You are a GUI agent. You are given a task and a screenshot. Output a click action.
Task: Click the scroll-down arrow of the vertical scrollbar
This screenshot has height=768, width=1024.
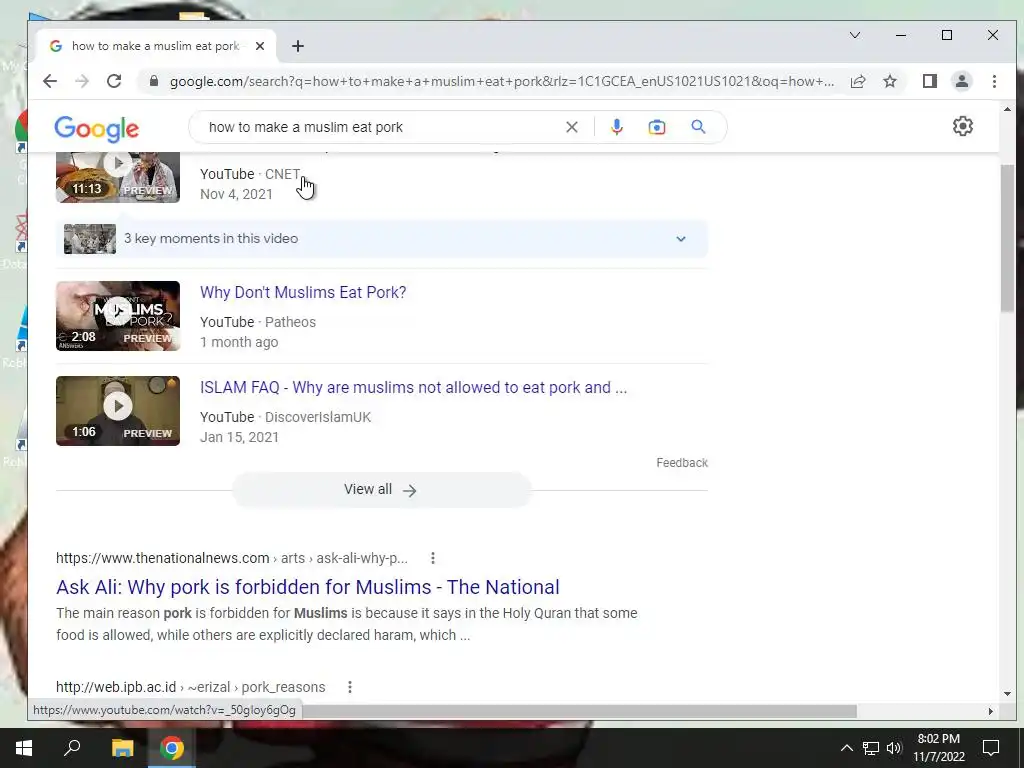pyautogui.click(x=1006, y=694)
